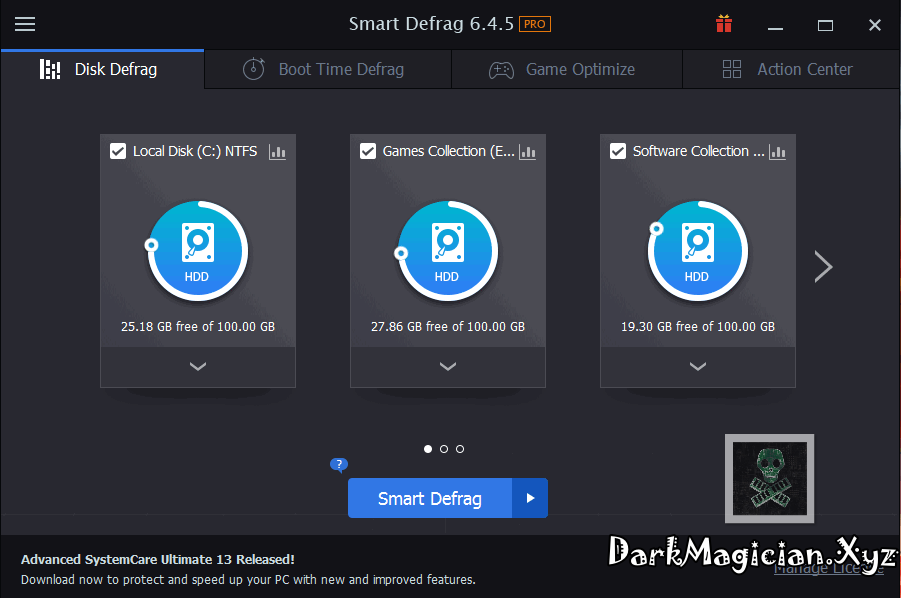Start the Smart Defrag button
Viewport: 901px width, 598px height.
click(x=430, y=498)
